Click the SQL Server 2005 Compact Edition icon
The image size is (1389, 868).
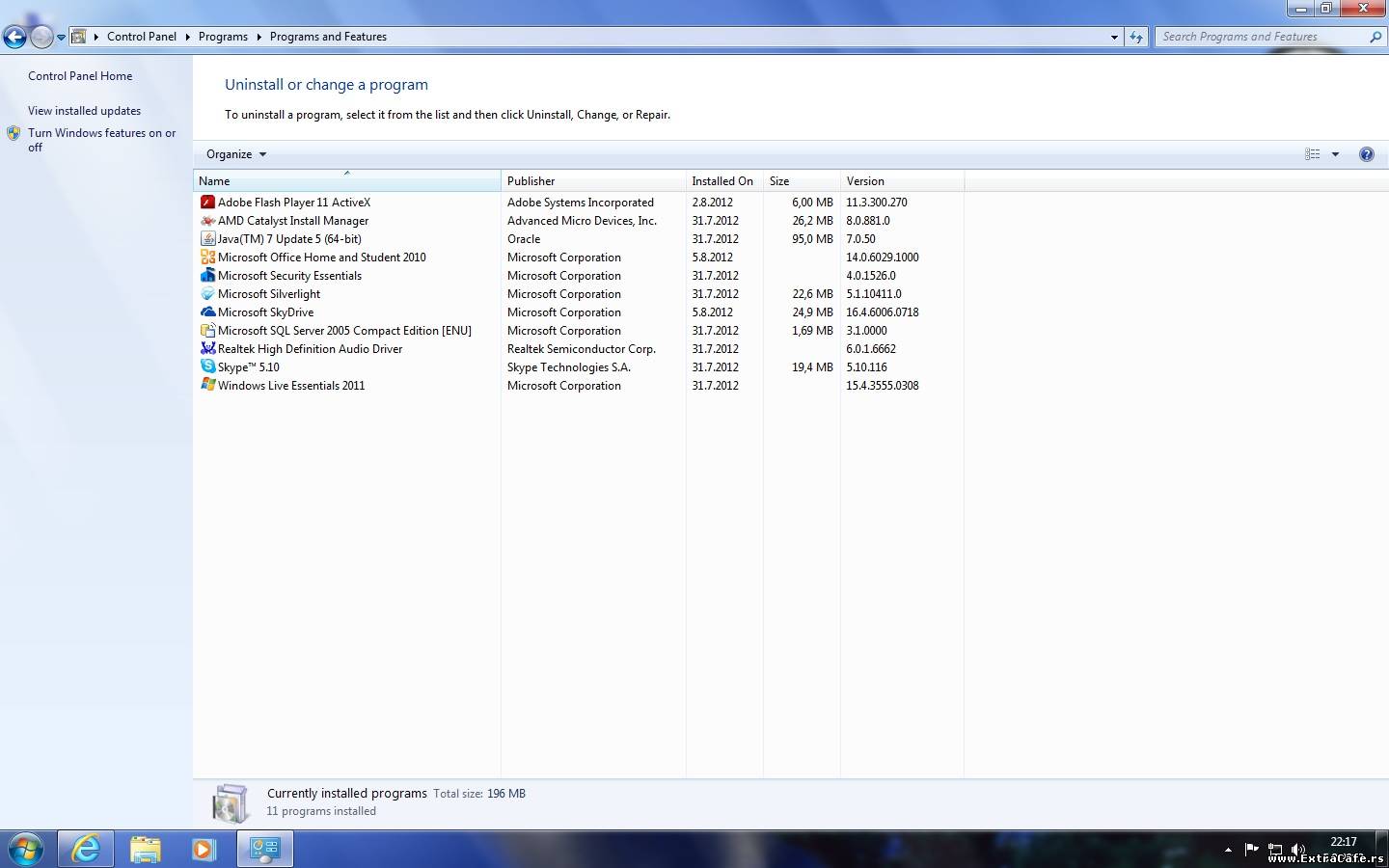(x=207, y=331)
